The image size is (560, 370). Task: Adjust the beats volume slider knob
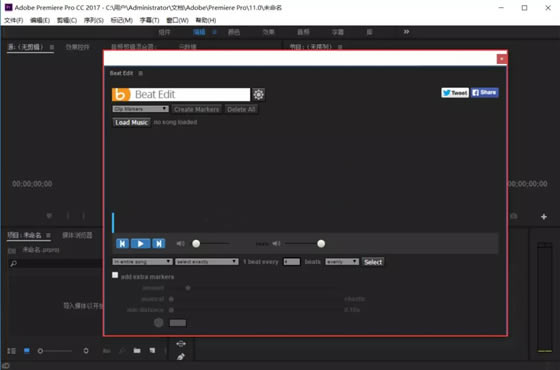click(x=321, y=244)
